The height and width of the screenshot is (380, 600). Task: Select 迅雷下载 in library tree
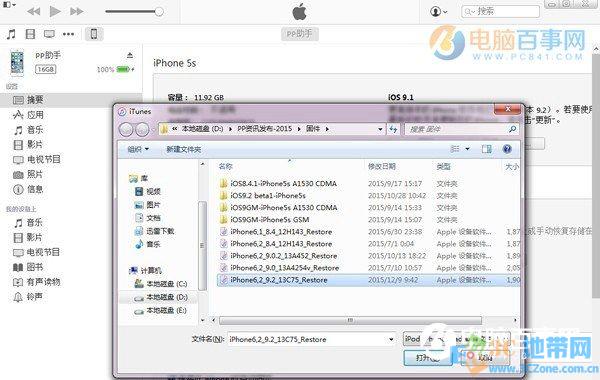click(x=155, y=231)
